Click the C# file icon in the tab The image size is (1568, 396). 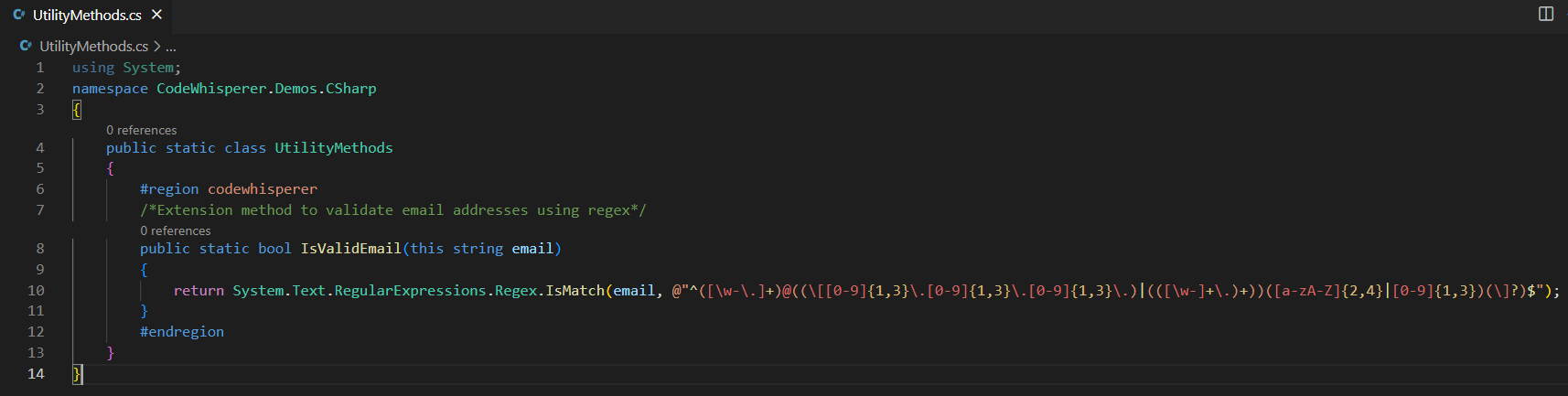pyautogui.click(x=18, y=15)
